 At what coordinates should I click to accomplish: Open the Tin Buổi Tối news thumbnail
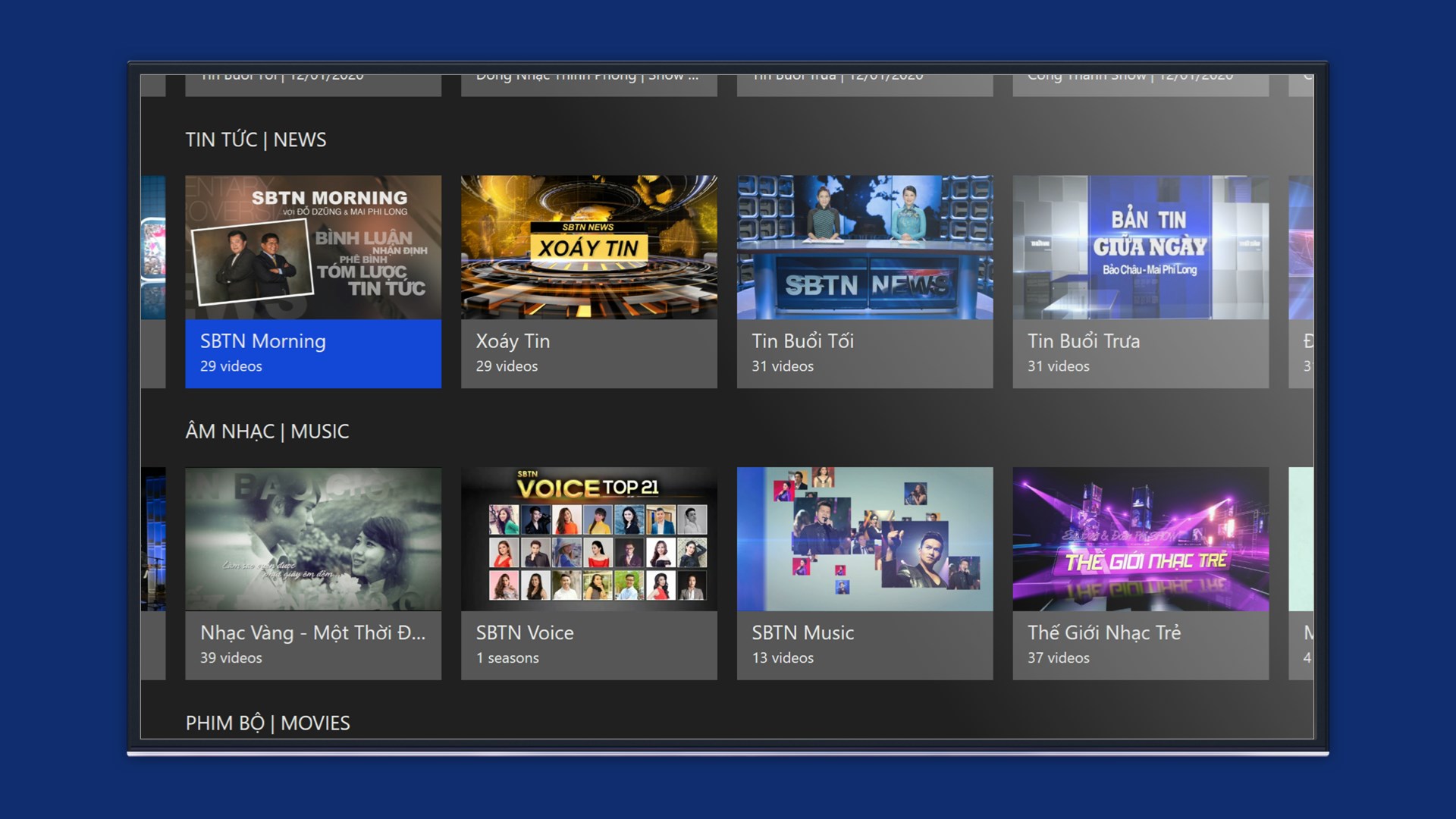865,247
